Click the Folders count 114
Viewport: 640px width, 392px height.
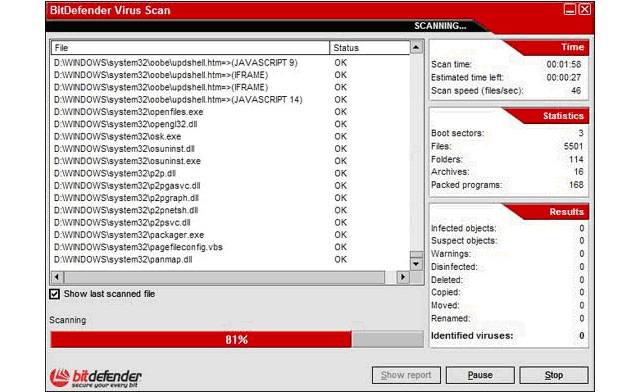[576, 159]
